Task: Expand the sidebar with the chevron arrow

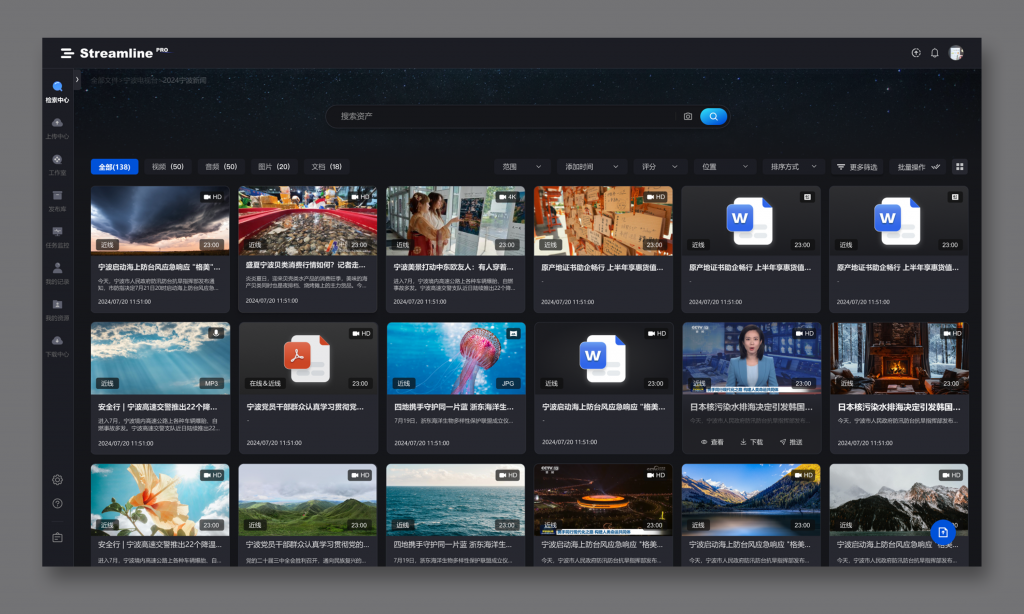Action: pyautogui.click(x=77, y=80)
